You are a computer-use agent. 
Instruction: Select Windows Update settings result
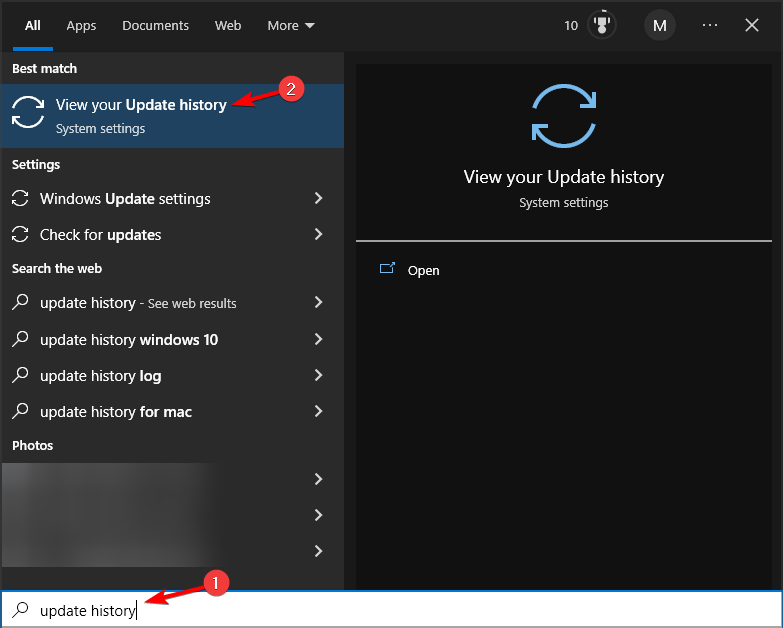tap(173, 199)
